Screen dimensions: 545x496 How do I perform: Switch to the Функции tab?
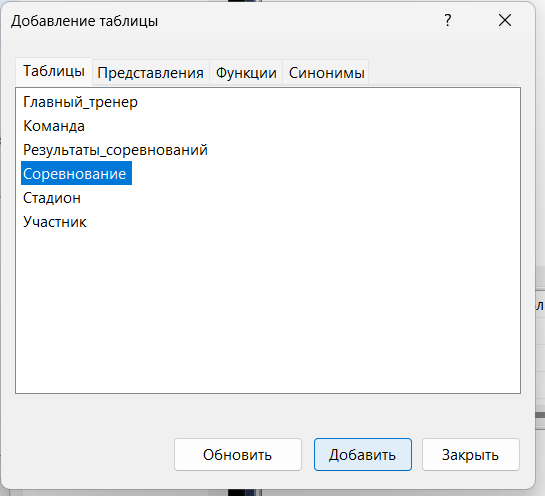coord(246,73)
